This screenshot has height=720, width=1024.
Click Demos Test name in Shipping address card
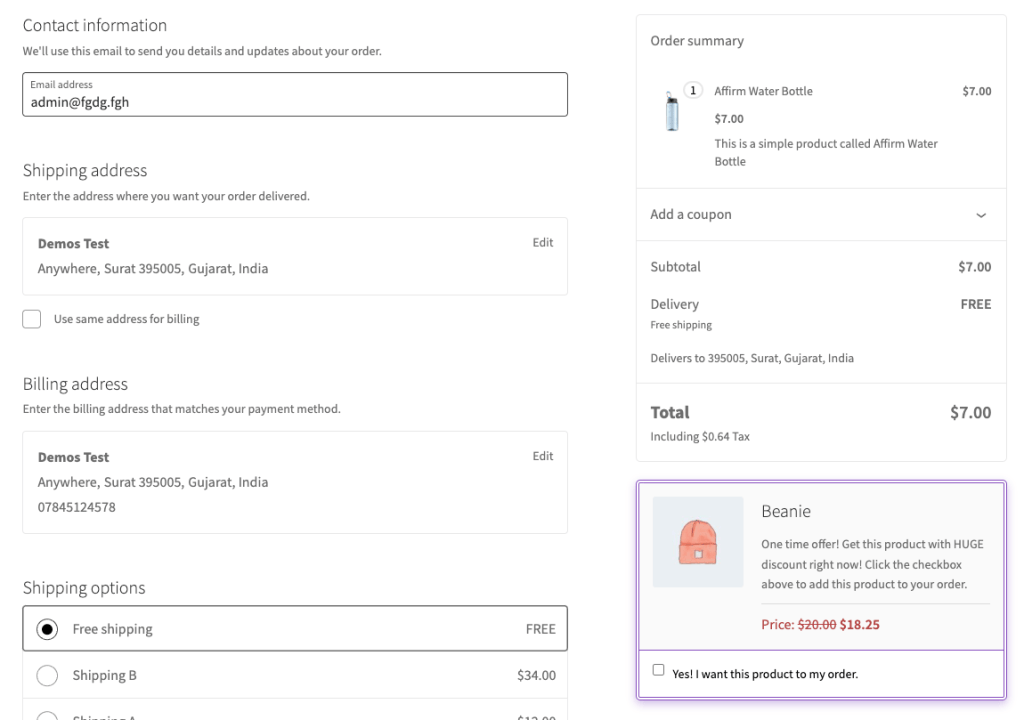pyautogui.click(x=73, y=244)
